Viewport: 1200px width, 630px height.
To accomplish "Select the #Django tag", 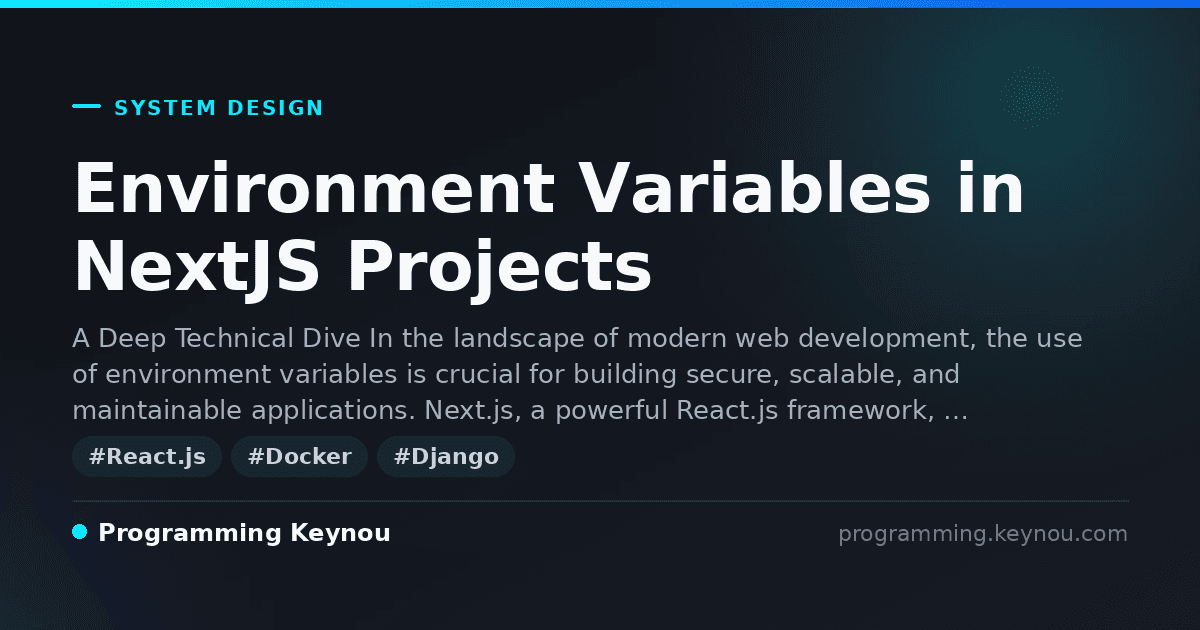I will tap(446, 457).
